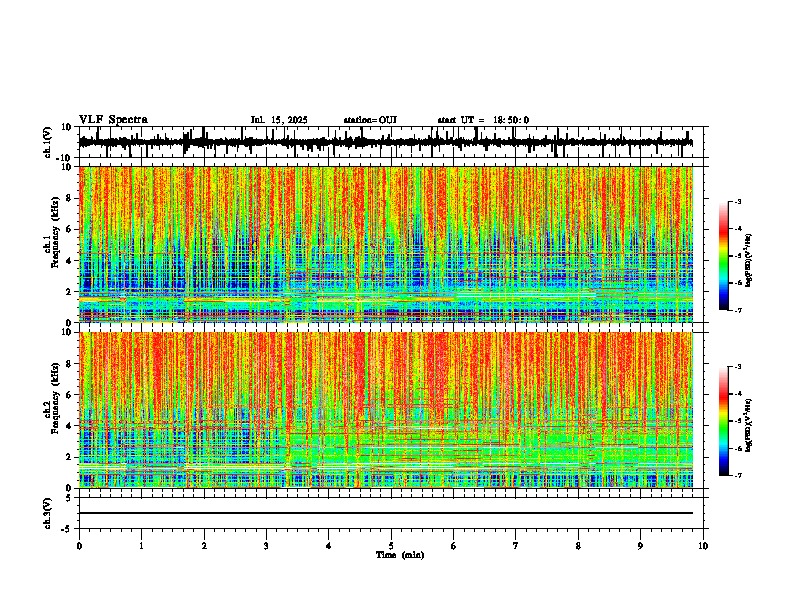Screen dimensions: 792x612
Task: Click the "VLF Spectra" title text
Action: (113, 120)
